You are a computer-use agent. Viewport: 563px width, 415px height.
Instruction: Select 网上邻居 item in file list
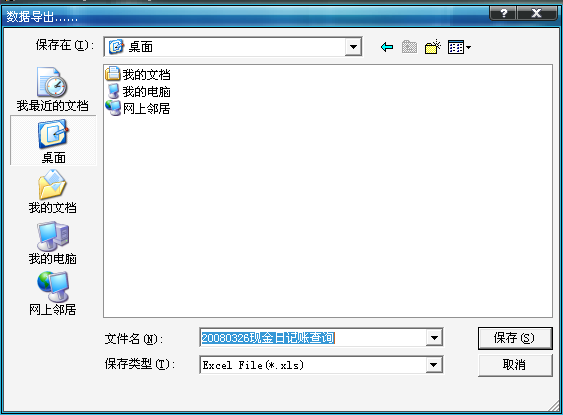[x=138, y=108]
